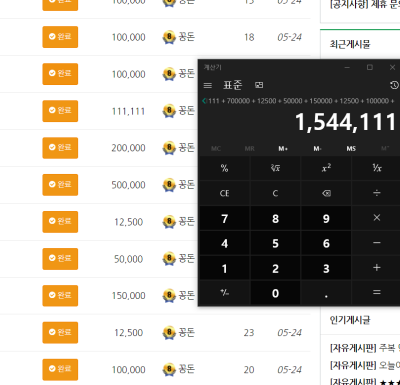The width and height of the screenshot is (400, 385).
Task: Open the 자유게시판 오늘 post link
Action: (x=365, y=365)
